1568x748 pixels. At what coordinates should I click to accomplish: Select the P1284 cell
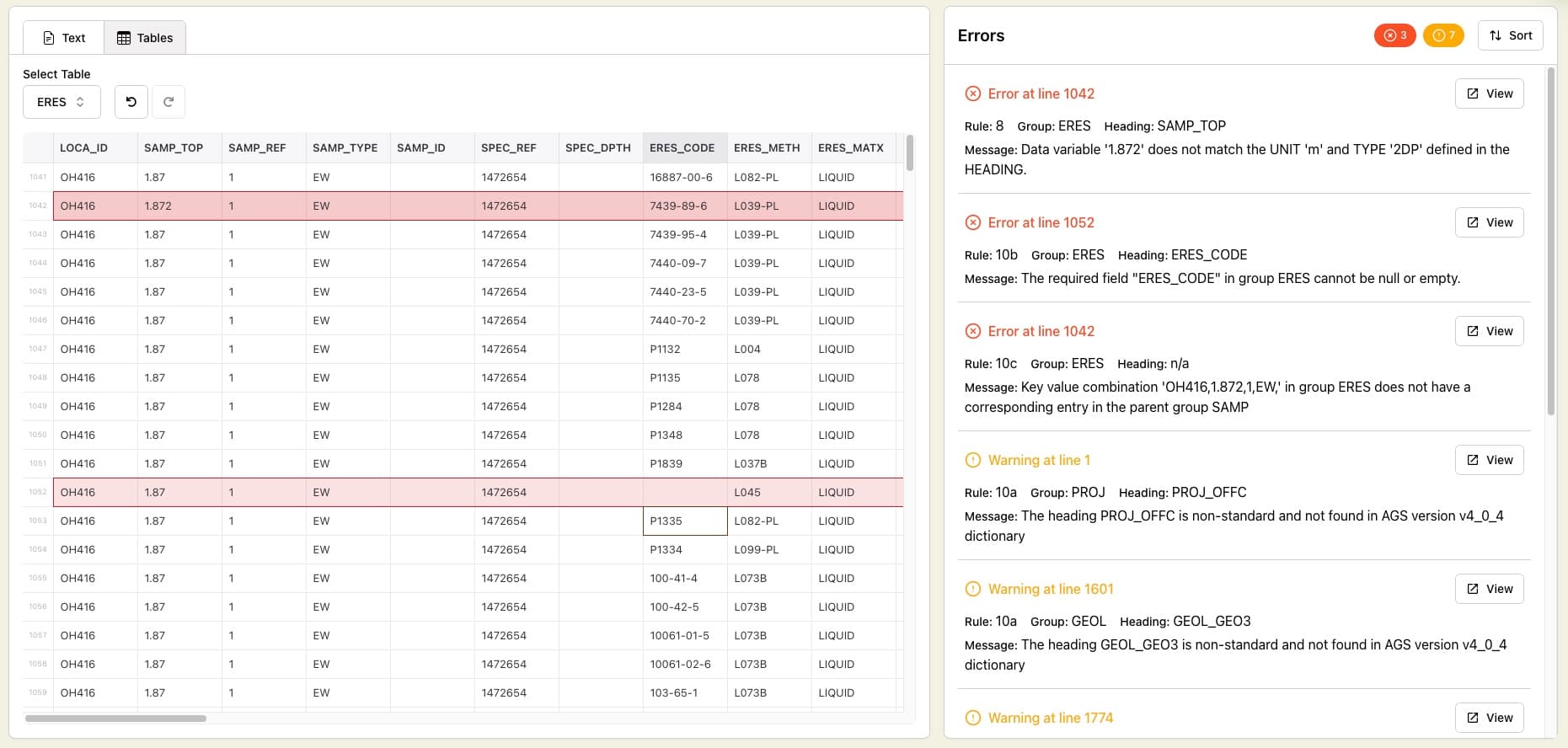[x=685, y=406]
